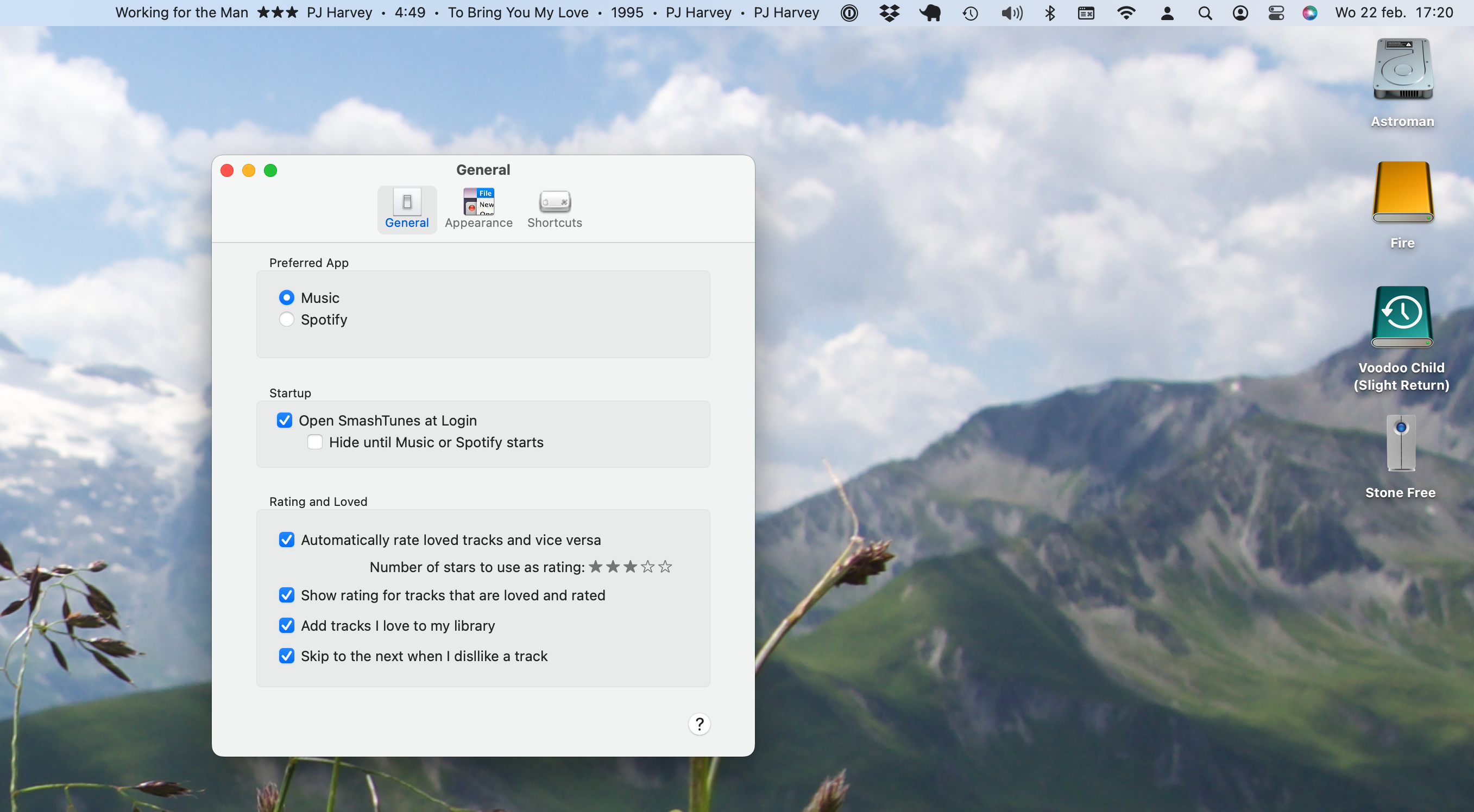The width and height of the screenshot is (1474, 812).
Task: Set rating to four stars
Action: coord(648,567)
